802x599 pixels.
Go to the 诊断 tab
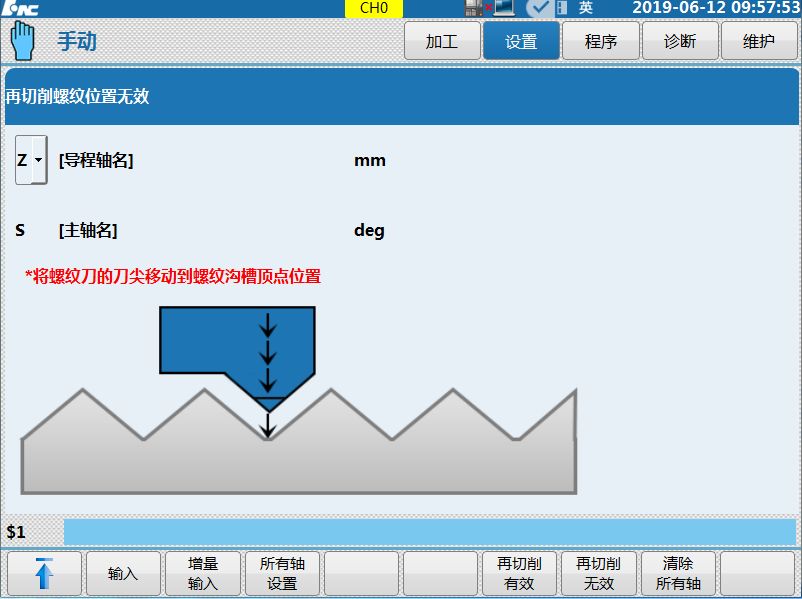[680, 42]
